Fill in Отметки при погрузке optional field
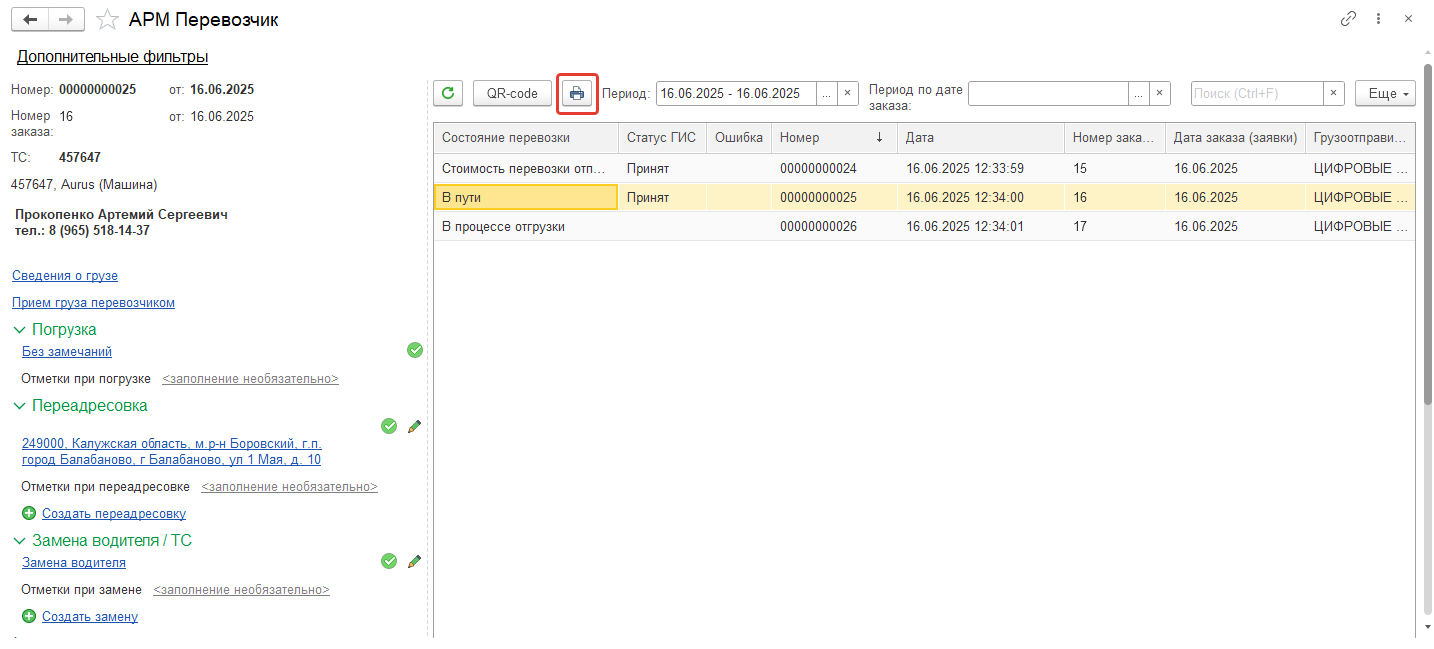 [250, 379]
